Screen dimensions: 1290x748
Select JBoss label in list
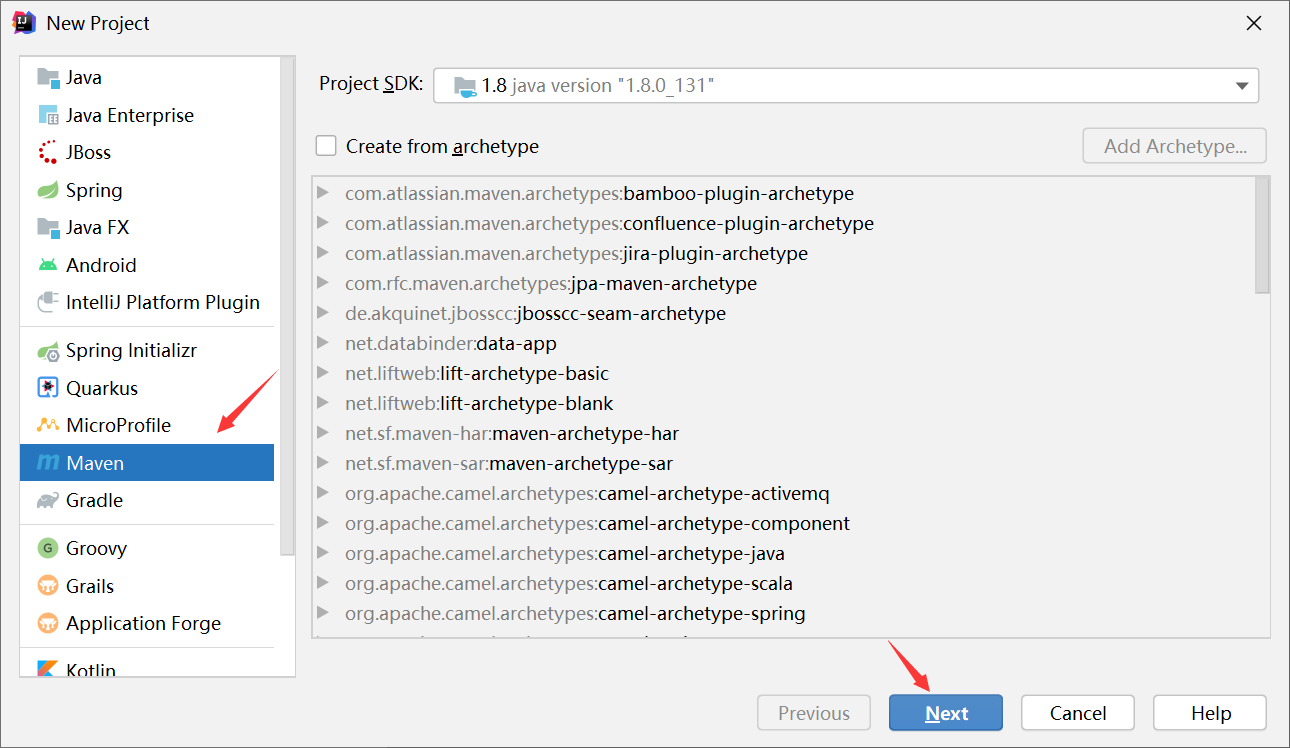tap(88, 153)
